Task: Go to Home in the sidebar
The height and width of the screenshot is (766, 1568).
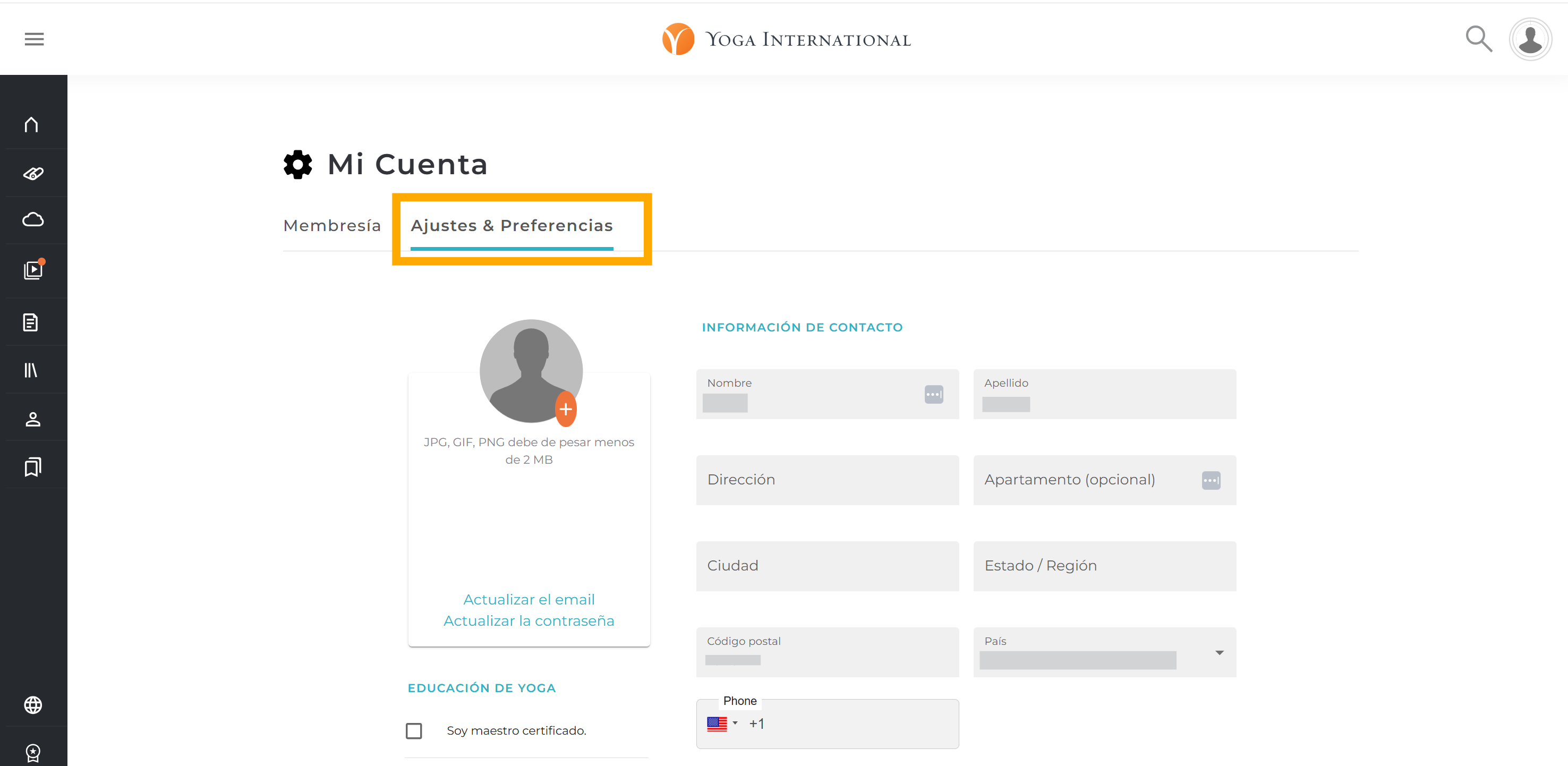Action: 32,124
